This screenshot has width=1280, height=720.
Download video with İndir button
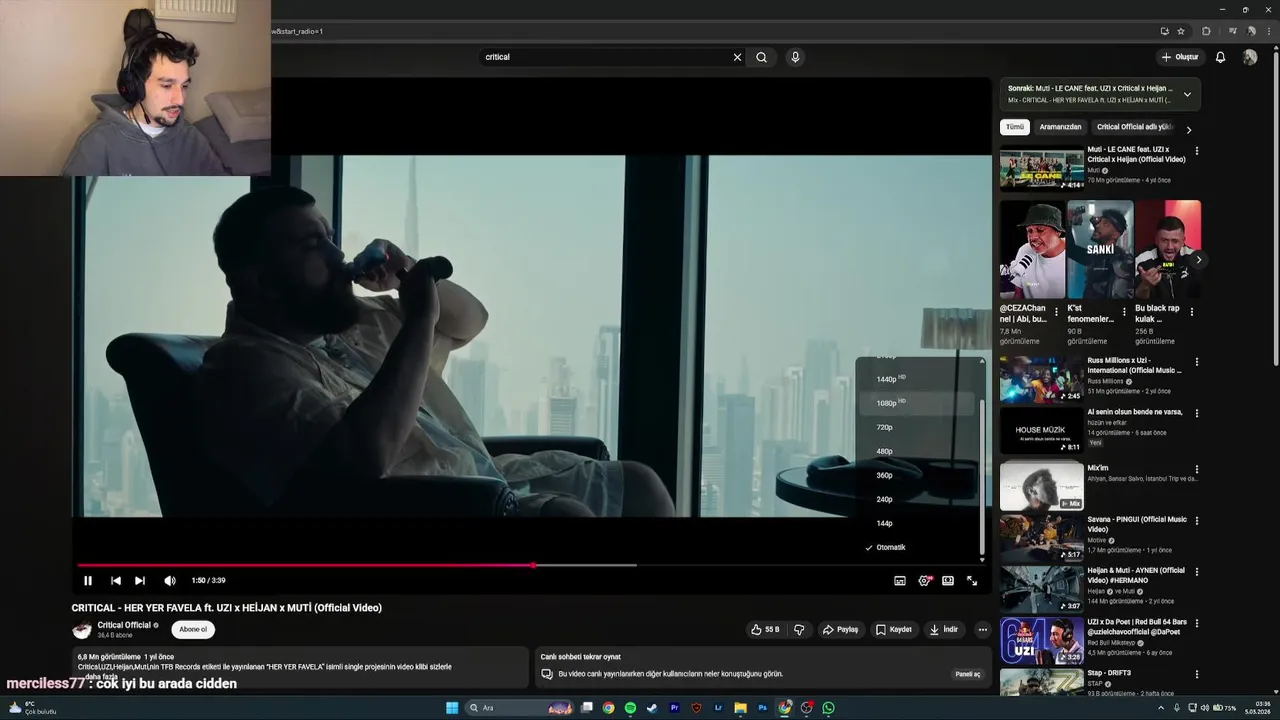(944, 630)
